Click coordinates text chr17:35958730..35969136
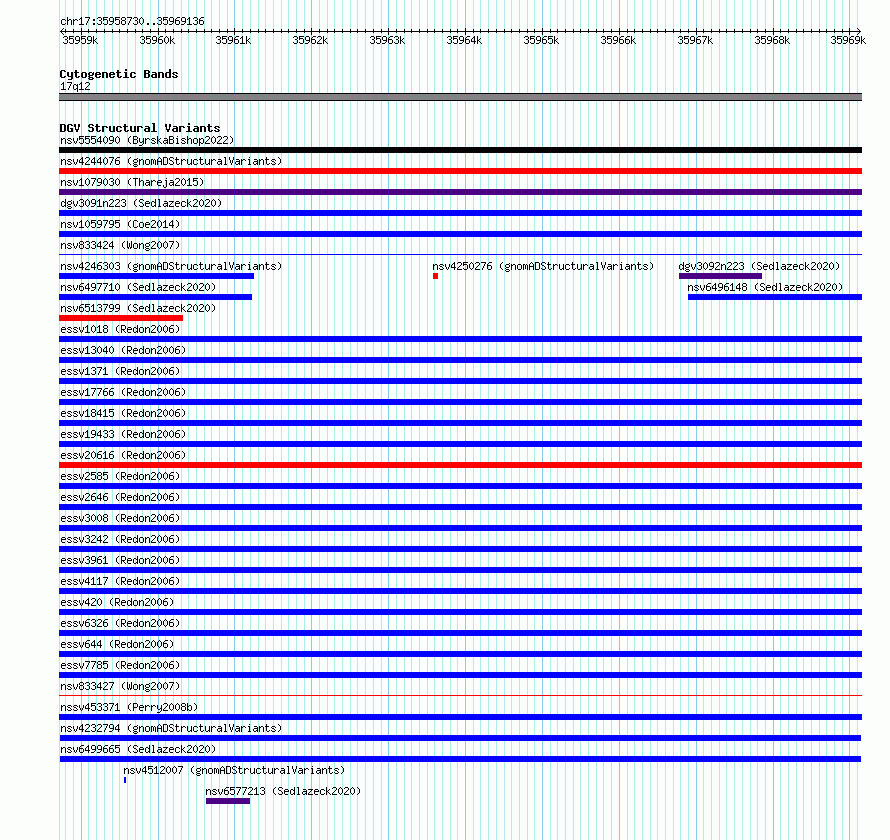The width and height of the screenshot is (890, 840). coord(132,22)
